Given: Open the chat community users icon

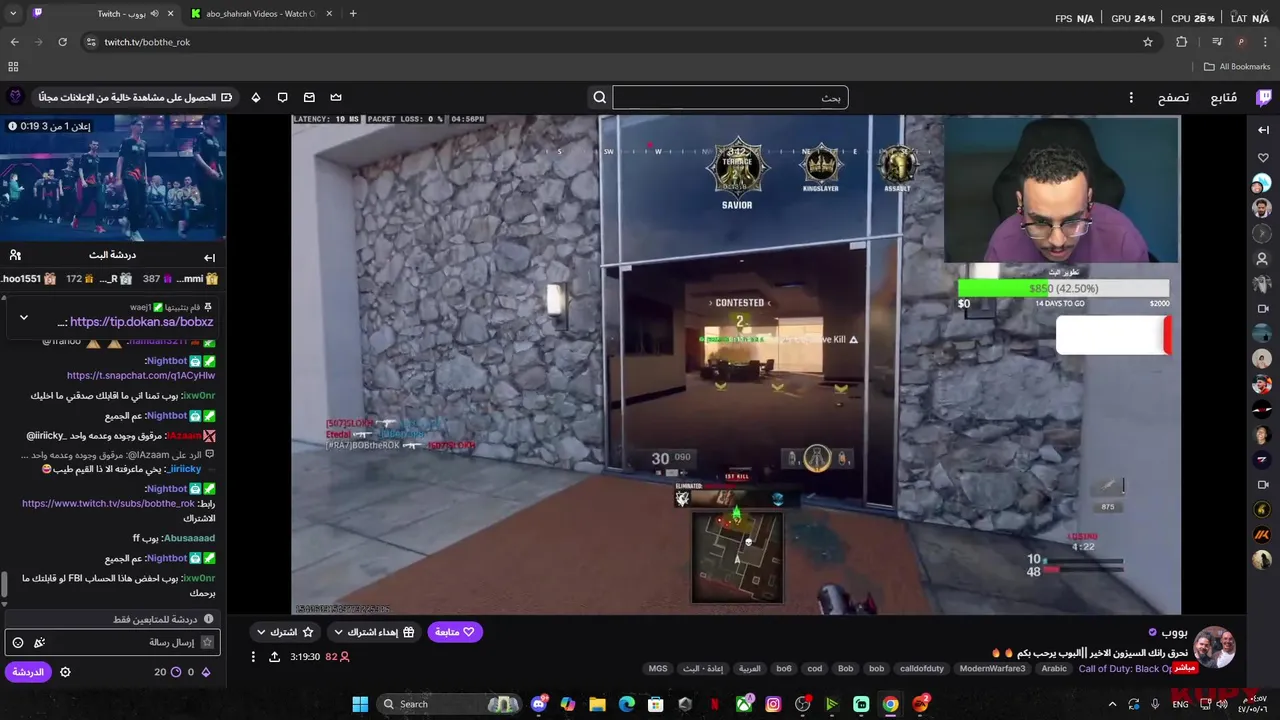Looking at the screenshot, I should pos(15,255).
